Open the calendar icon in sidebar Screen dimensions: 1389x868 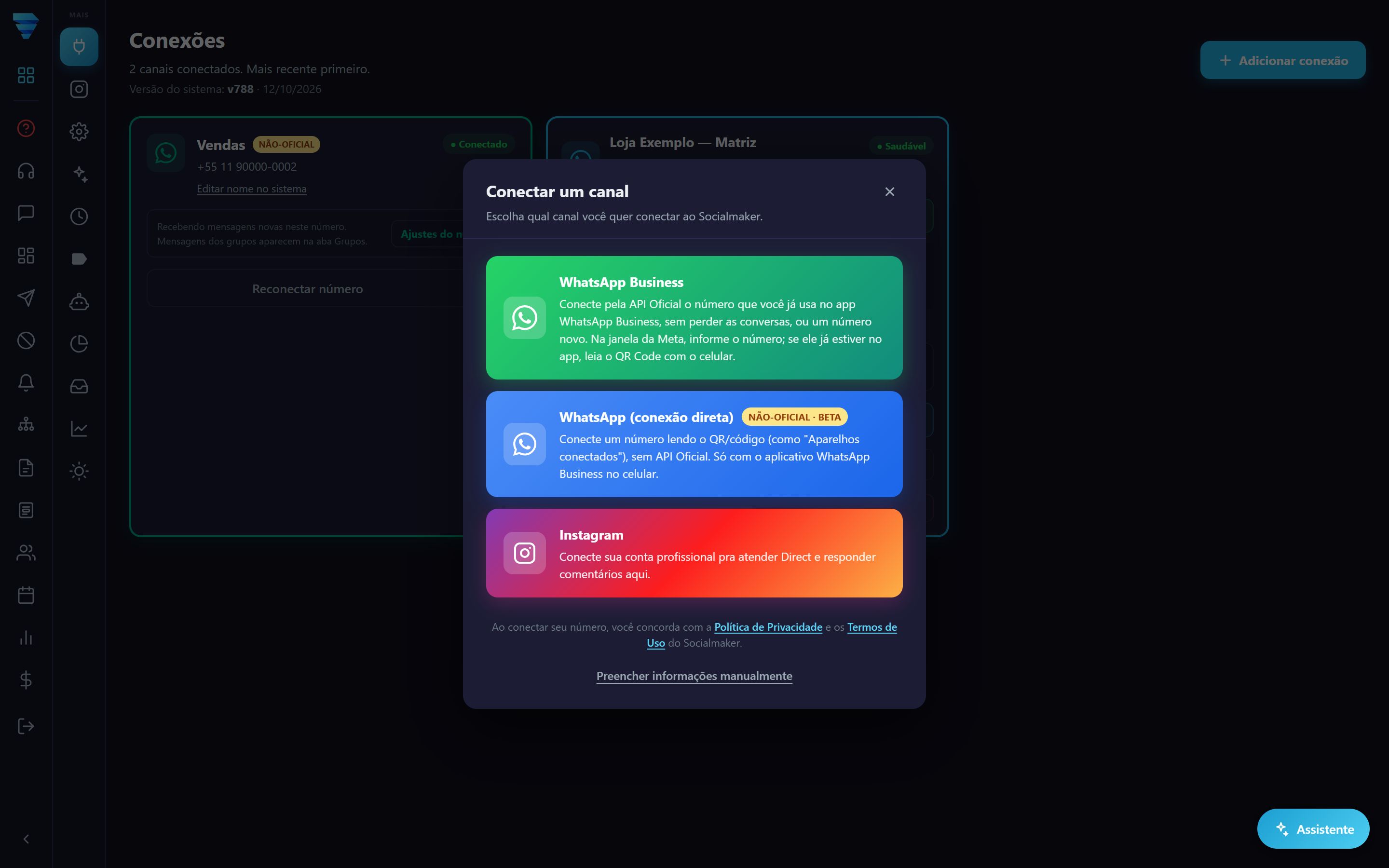tap(26, 596)
